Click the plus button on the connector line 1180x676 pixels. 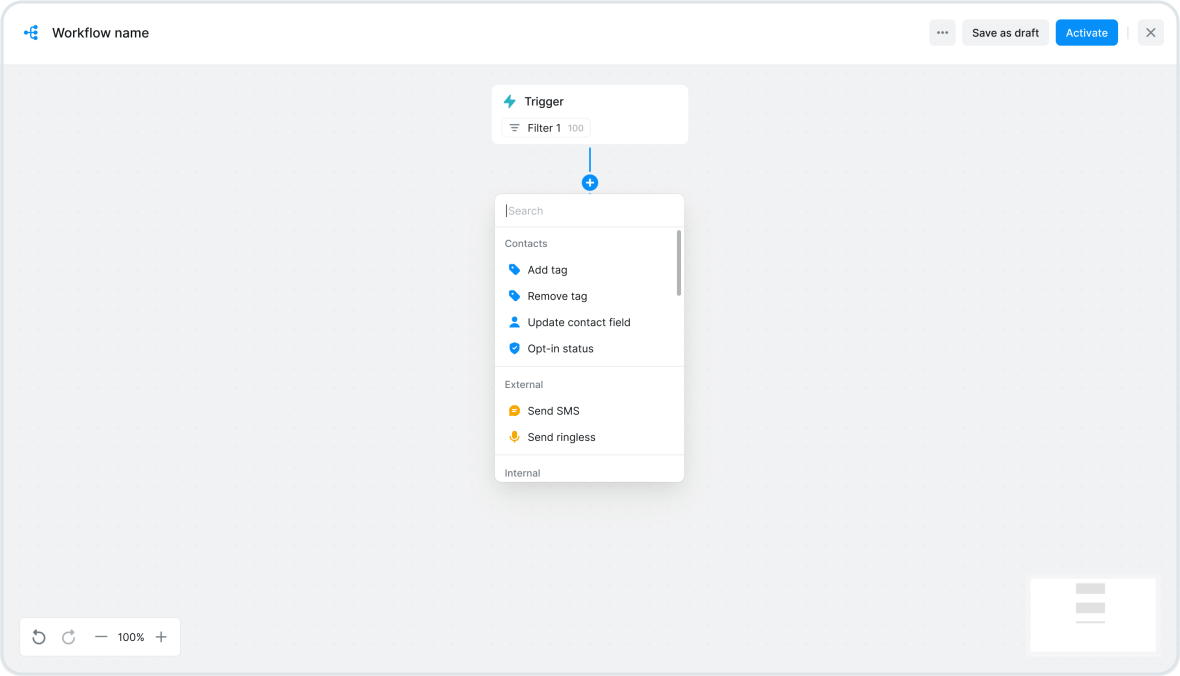[x=590, y=182]
